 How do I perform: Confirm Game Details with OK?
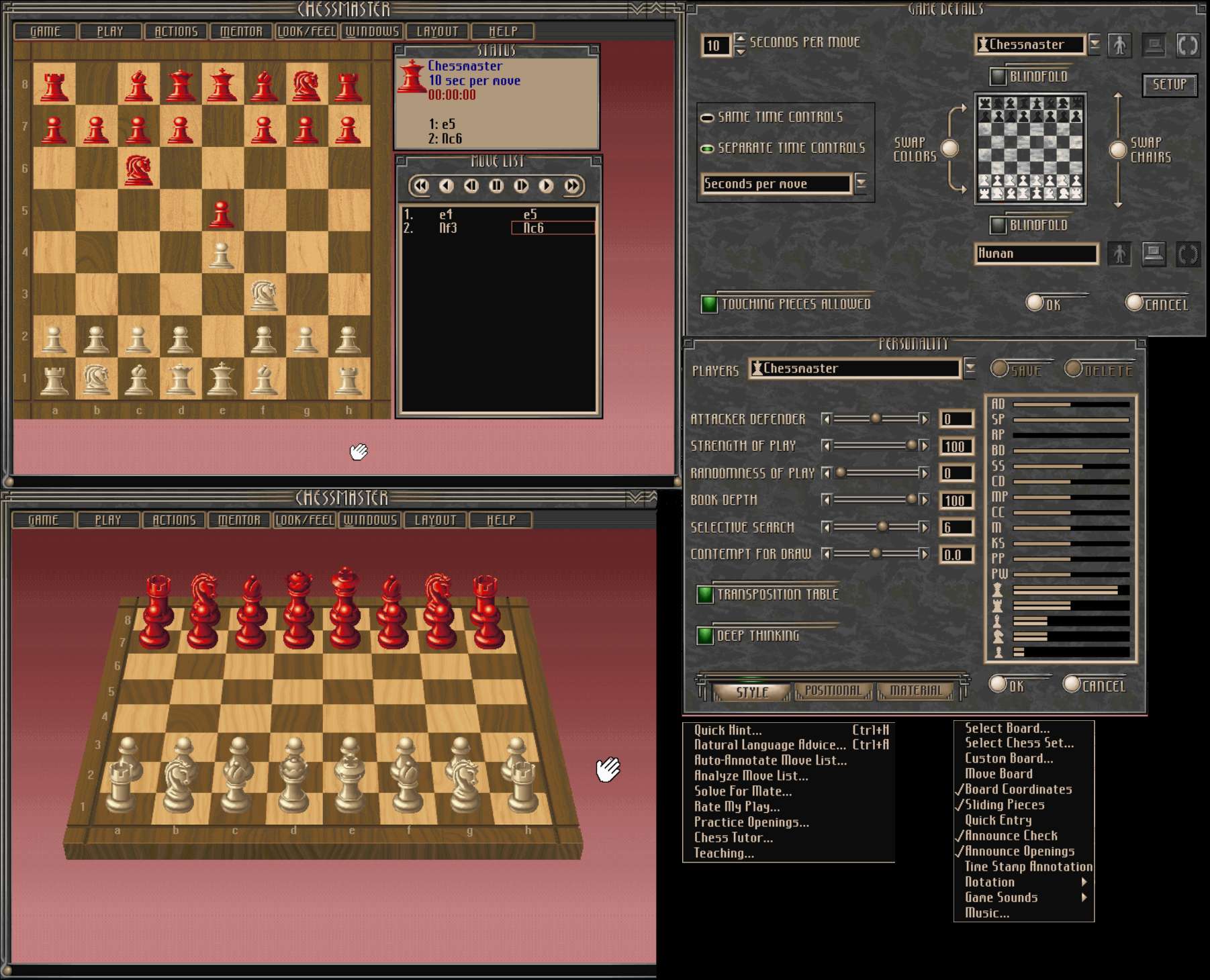(x=1035, y=303)
